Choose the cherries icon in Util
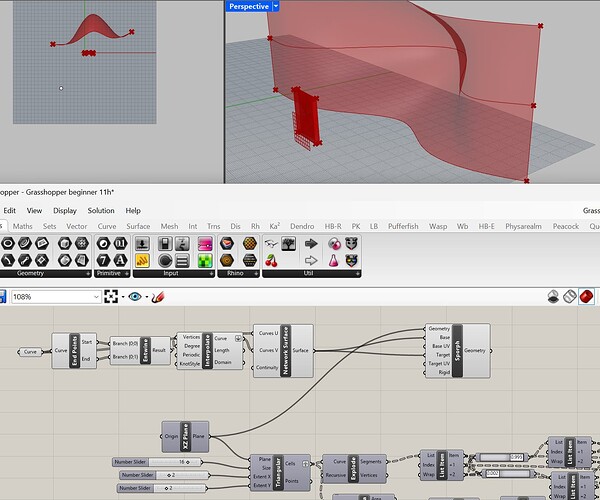 271,261
